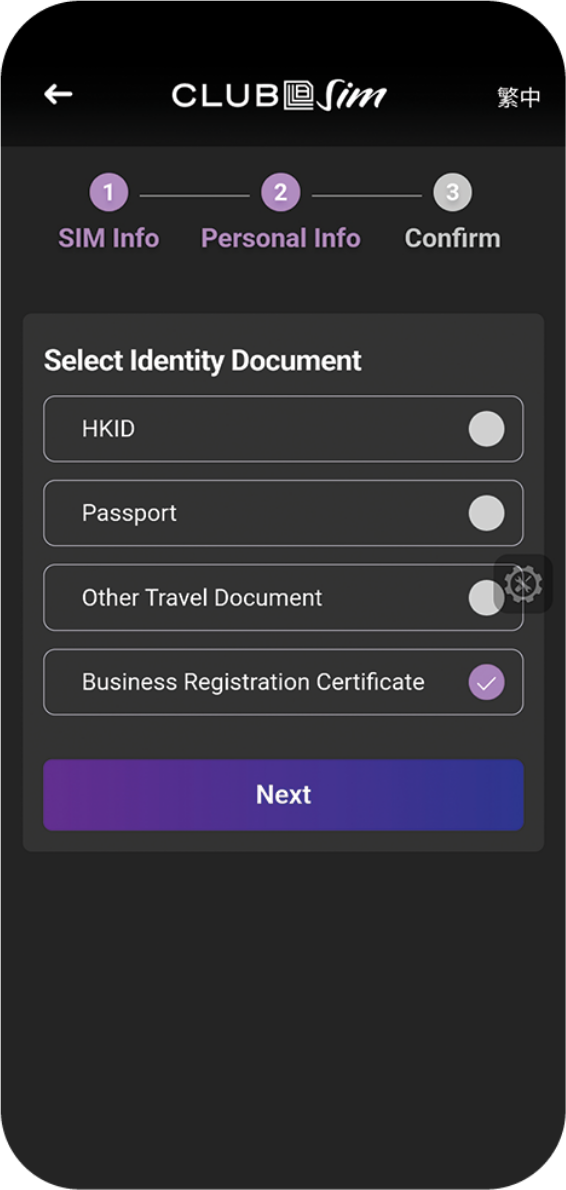Open the Personal Info step label
Viewport: 566px width, 1190px height.
(x=281, y=238)
